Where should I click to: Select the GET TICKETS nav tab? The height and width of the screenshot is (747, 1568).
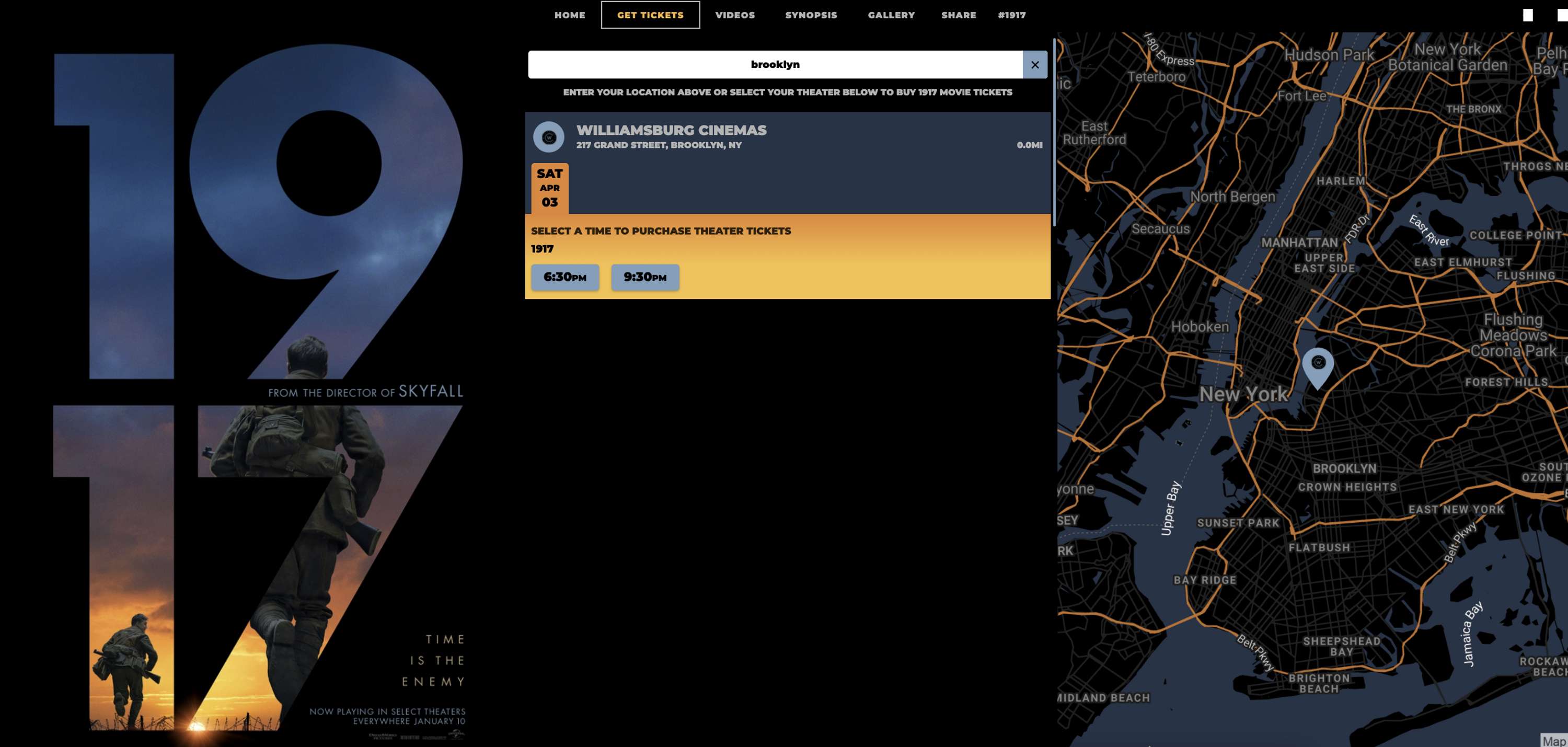pyautogui.click(x=650, y=15)
